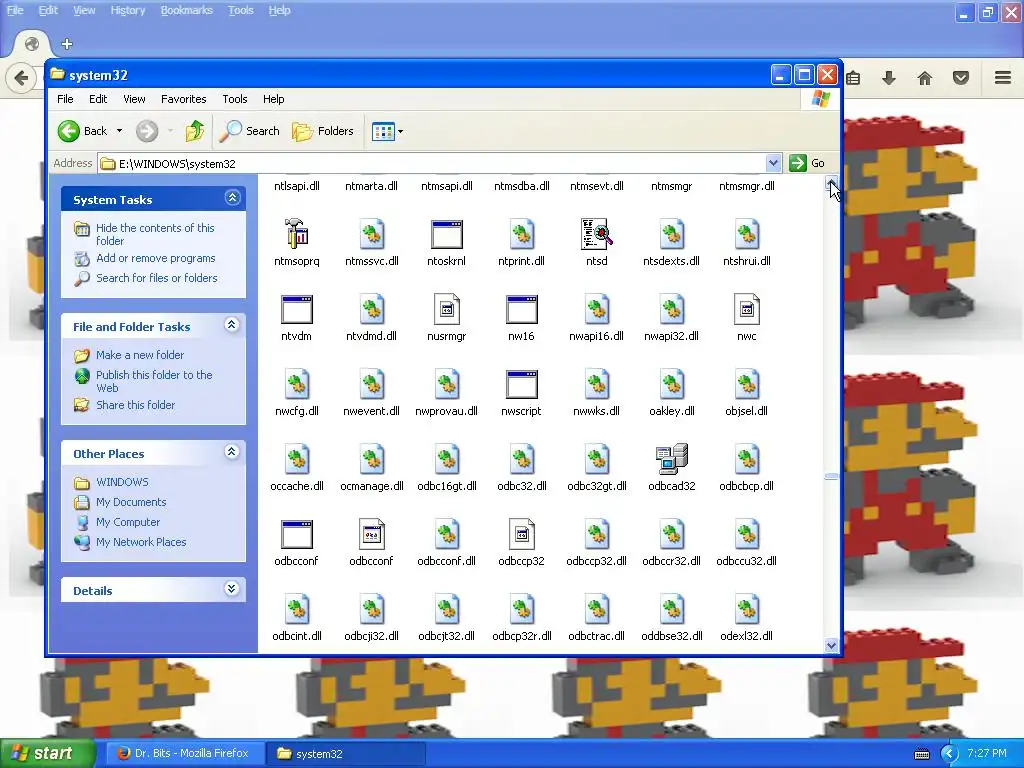
Task: Click the vertical scrollbar thumb in file list
Action: [x=831, y=476]
